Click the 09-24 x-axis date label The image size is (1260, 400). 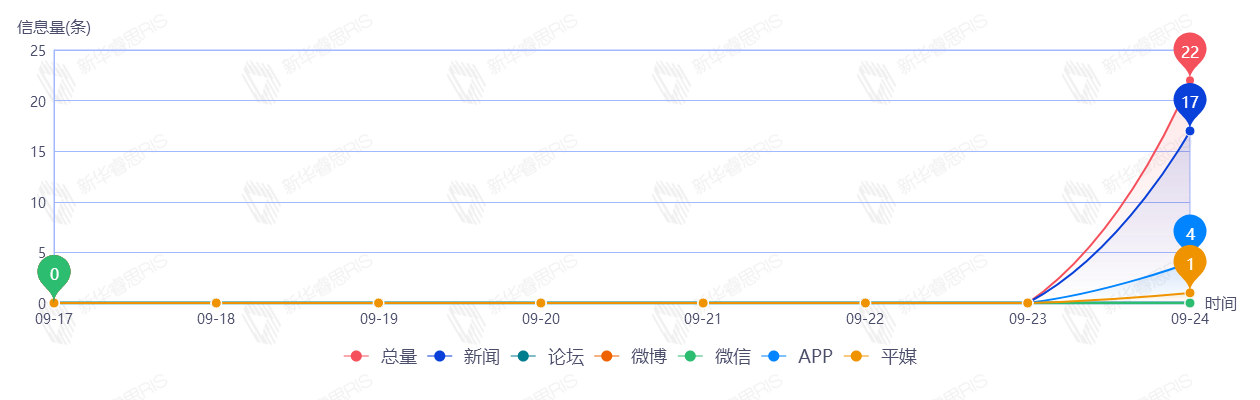click(1190, 320)
